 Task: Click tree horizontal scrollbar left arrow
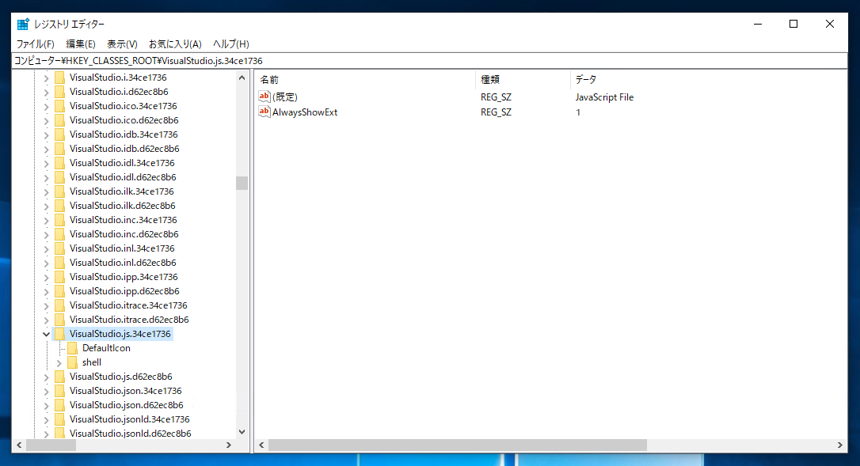19,445
